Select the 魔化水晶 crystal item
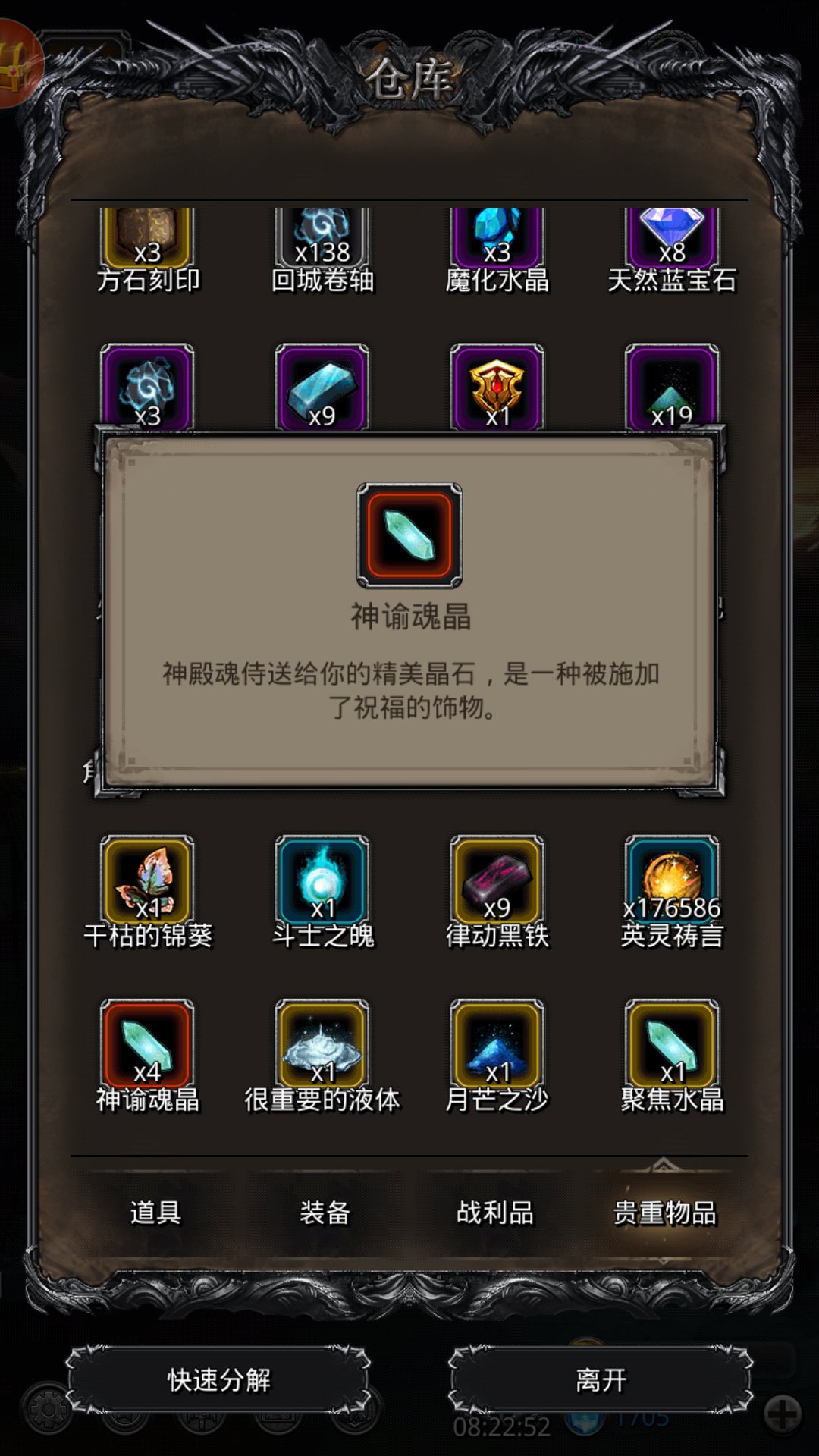This screenshot has width=819, height=1456. (x=497, y=237)
